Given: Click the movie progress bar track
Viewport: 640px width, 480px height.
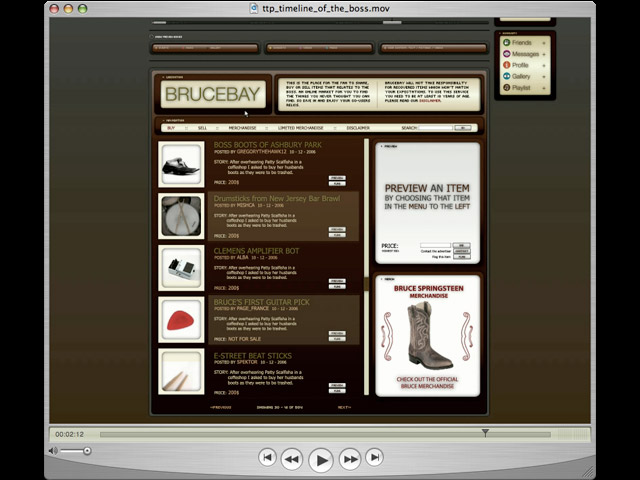Looking at the screenshot, I should click(325, 435).
